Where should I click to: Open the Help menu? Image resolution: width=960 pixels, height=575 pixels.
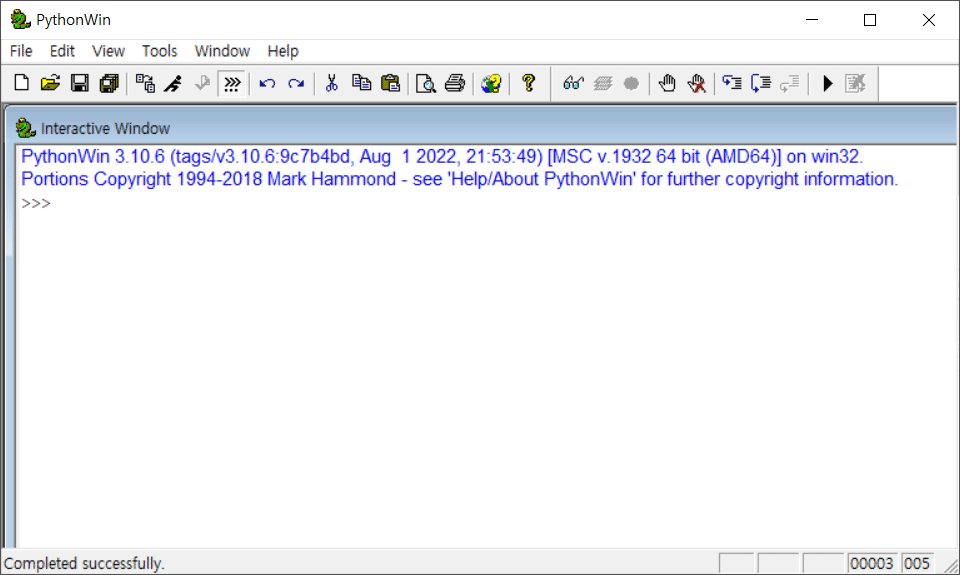pyautogui.click(x=283, y=51)
